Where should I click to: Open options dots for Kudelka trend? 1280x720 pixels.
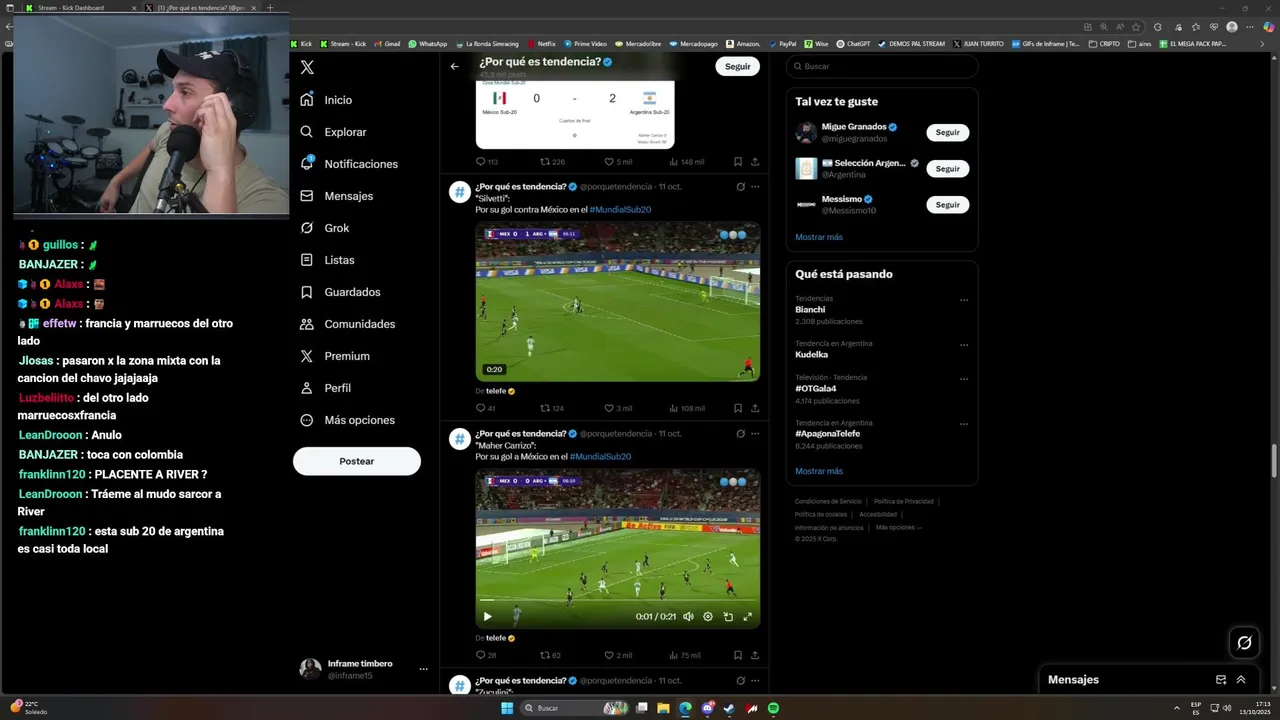(964, 345)
